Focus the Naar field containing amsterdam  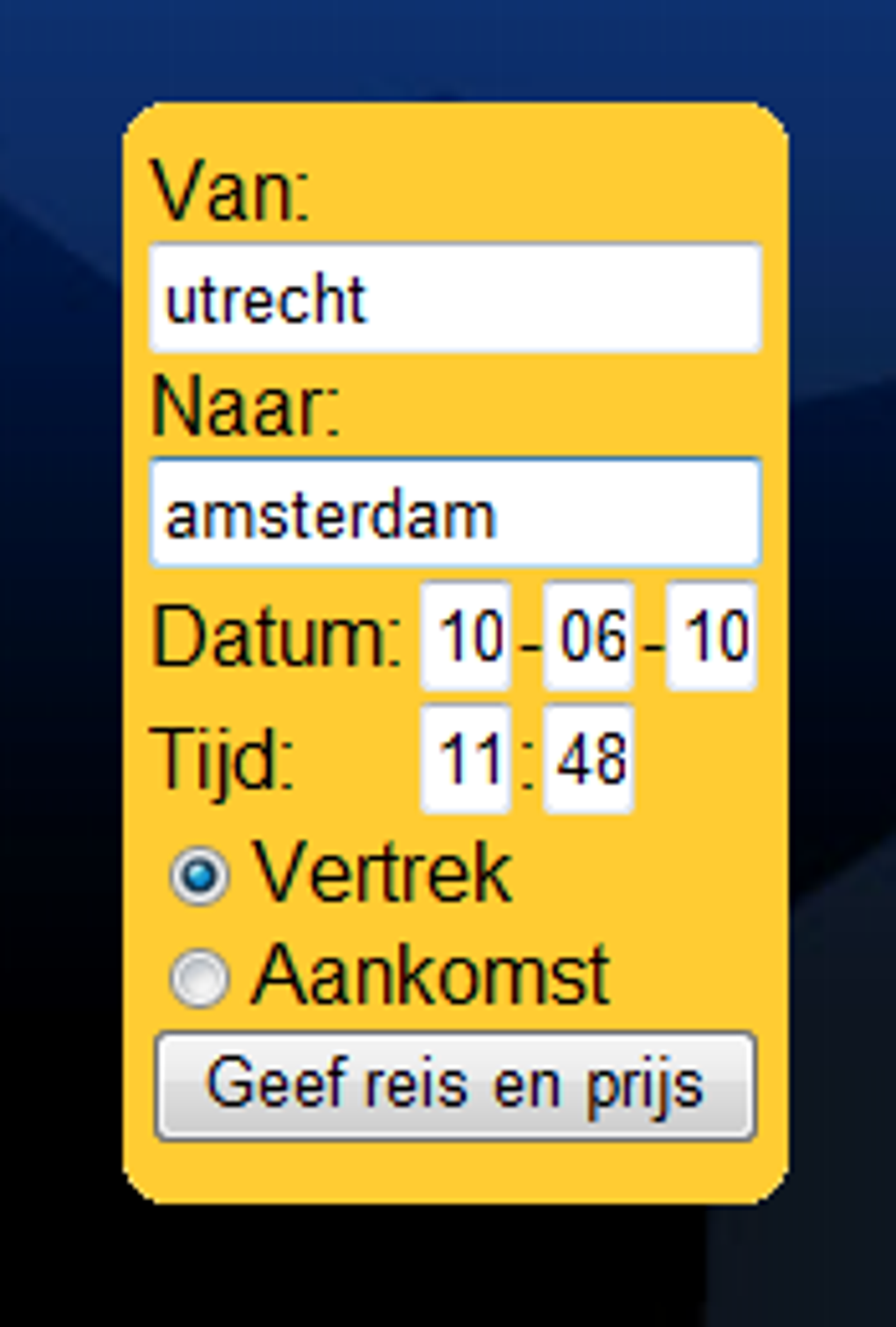(x=455, y=513)
